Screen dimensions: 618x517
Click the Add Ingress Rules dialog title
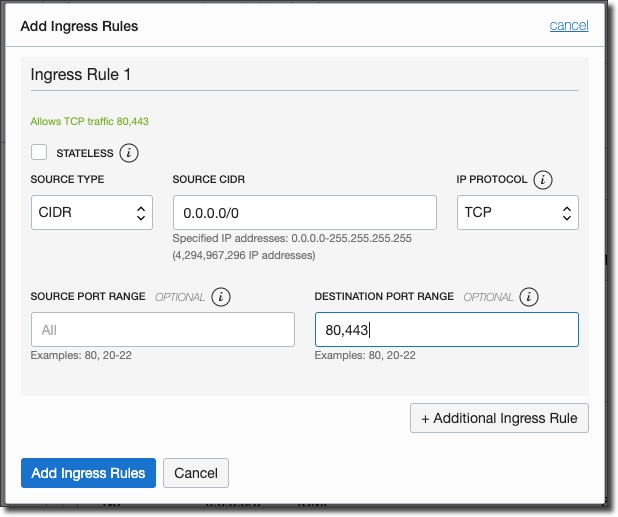tap(79, 26)
